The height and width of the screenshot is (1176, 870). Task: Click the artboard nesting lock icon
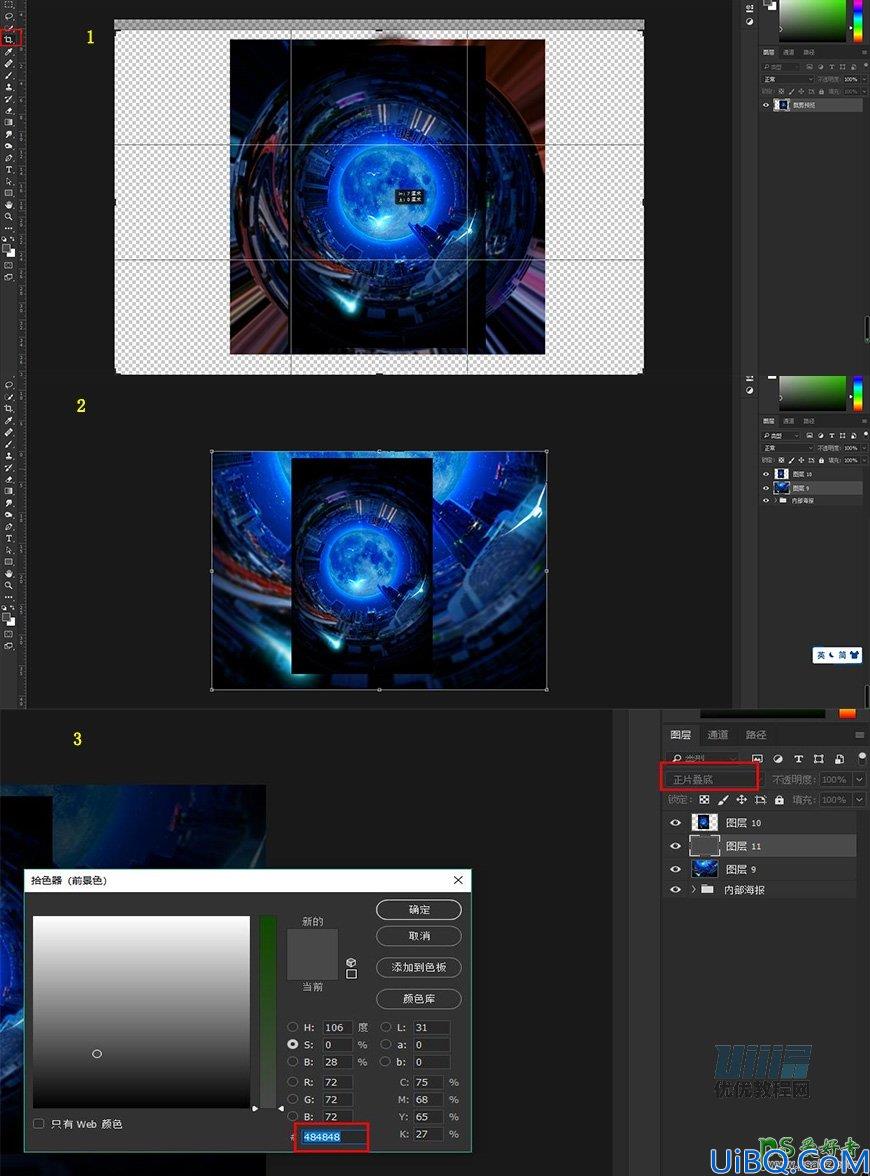point(760,800)
